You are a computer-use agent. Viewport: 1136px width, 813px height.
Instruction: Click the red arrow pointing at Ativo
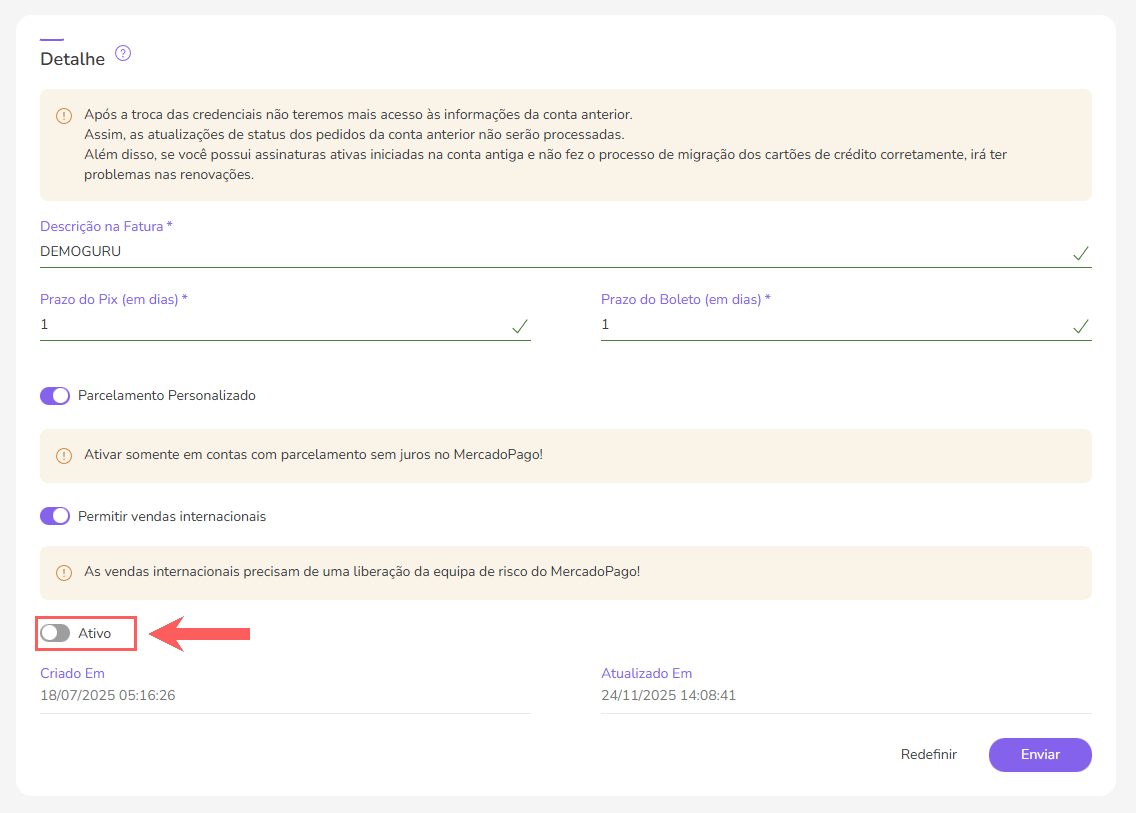[x=198, y=633]
